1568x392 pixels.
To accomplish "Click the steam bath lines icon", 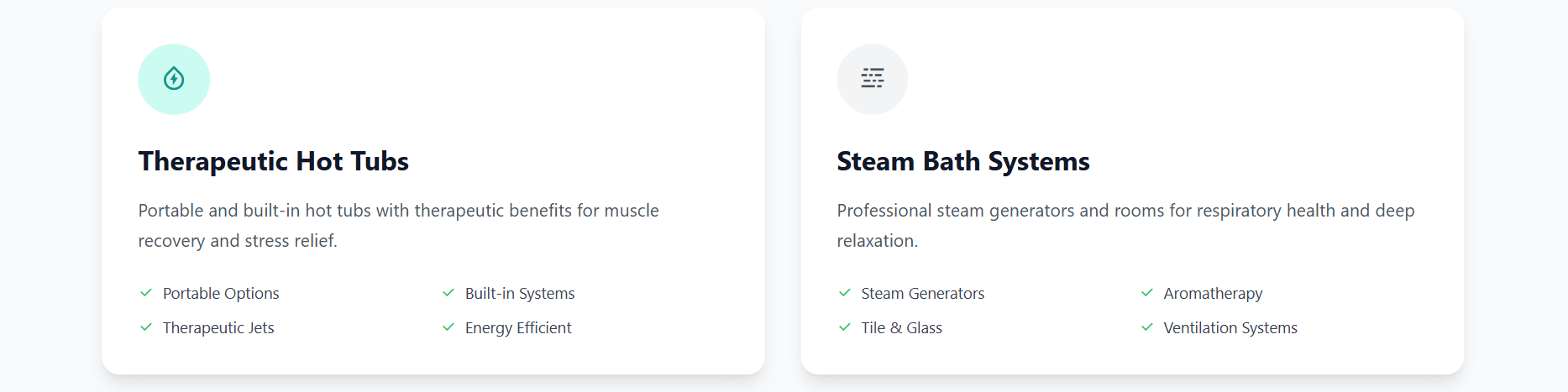I will click(x=872, y=79).
